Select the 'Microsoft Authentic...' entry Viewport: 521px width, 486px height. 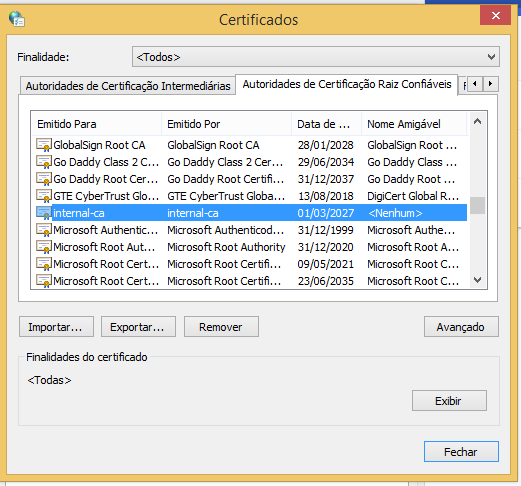[x=106, y=230]
